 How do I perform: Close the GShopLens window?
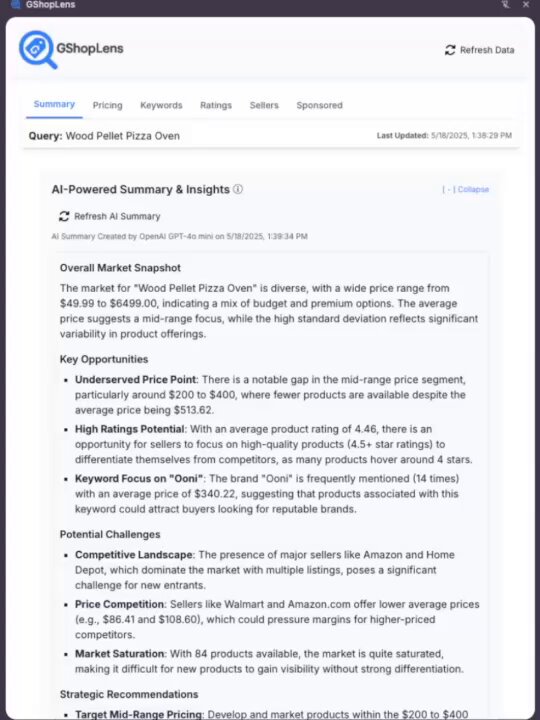[x=526, y=5]
